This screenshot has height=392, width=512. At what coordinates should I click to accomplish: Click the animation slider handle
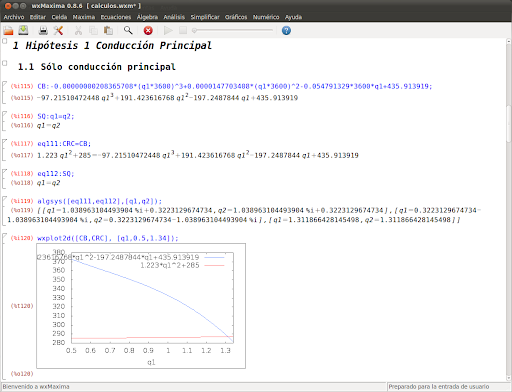(x=194, y=30)
